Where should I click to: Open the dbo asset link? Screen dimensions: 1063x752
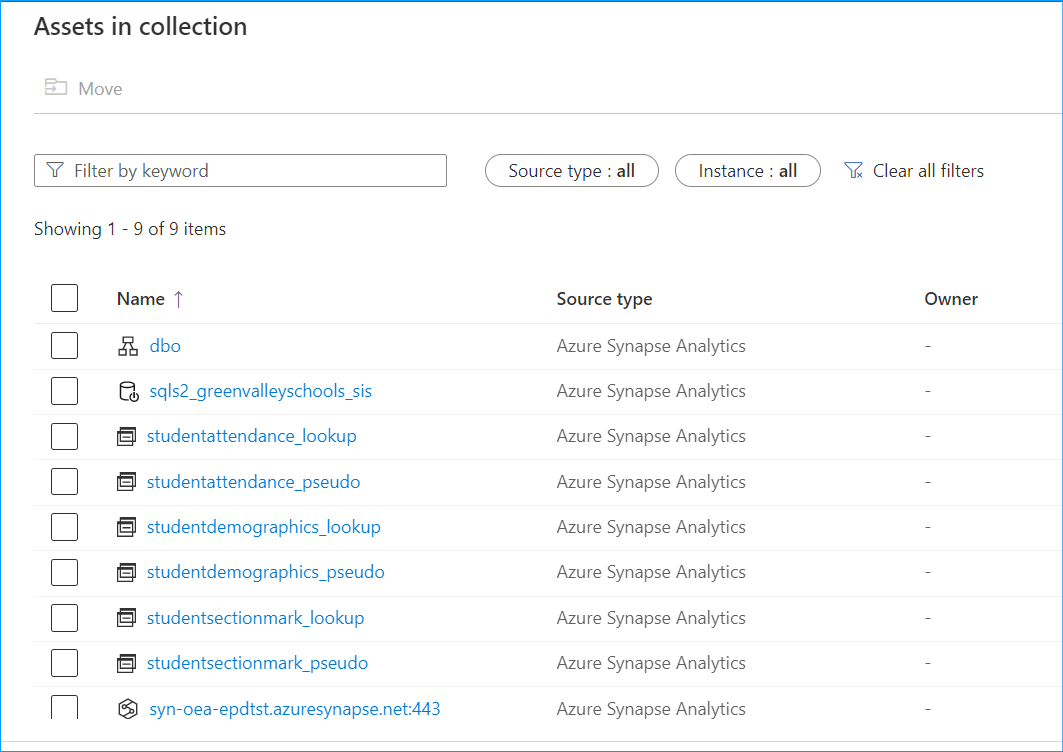(165, 346)
